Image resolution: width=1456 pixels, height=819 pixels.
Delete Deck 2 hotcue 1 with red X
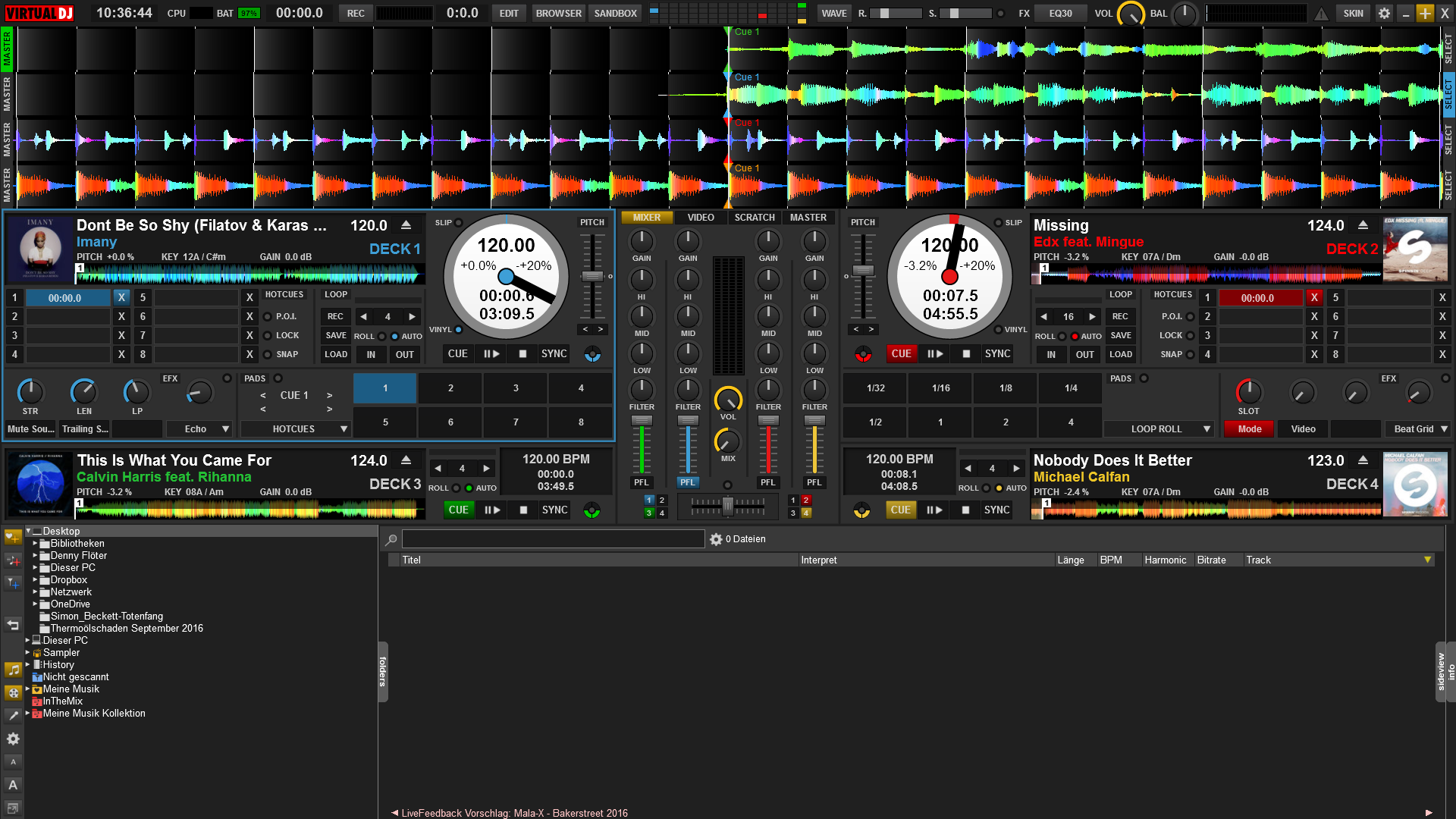pyautogui.click(x=1314, y=297)
